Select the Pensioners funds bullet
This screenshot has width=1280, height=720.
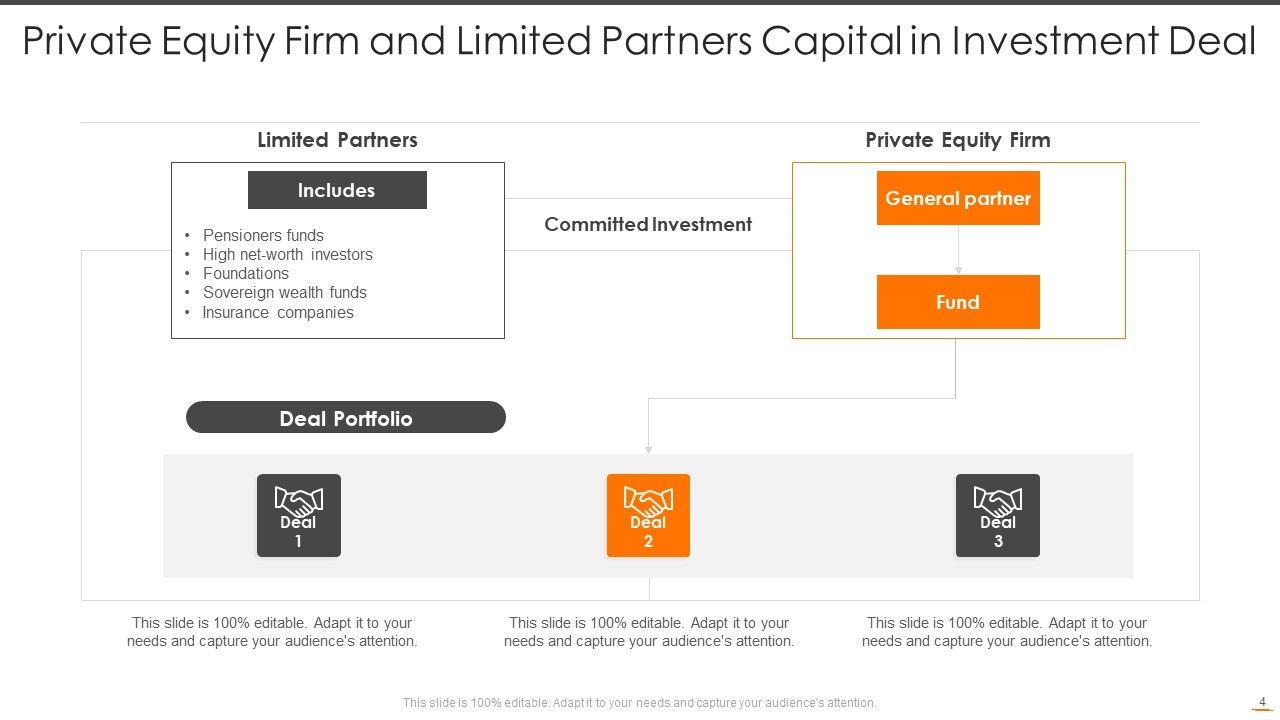tap(263, 235)
